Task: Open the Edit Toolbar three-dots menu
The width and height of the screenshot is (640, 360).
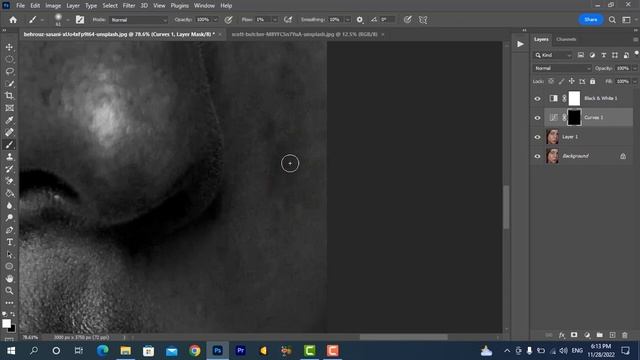Action: click(x=9, y=303)
